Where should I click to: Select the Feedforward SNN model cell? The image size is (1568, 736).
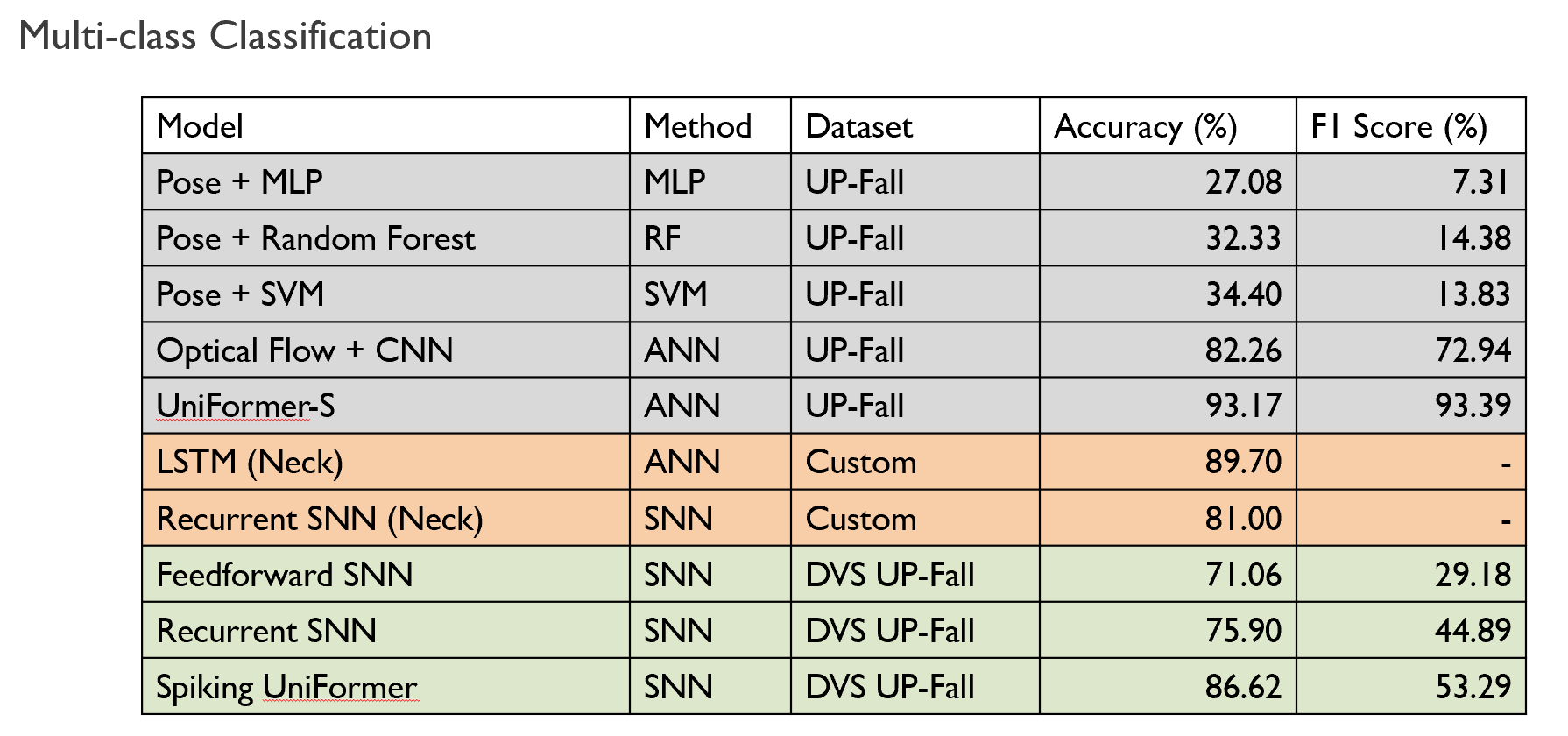click(x=385, y=575)
